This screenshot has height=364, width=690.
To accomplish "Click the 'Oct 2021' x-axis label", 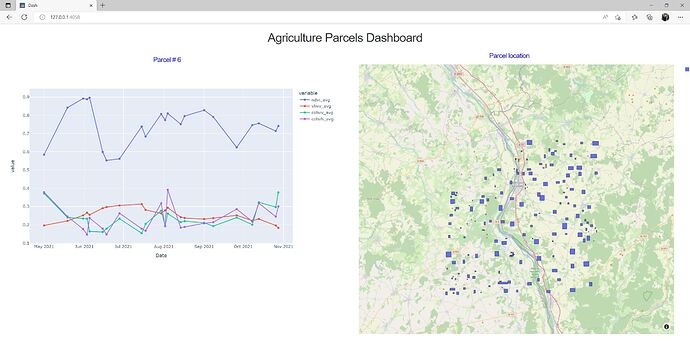I will pos(243,246).
